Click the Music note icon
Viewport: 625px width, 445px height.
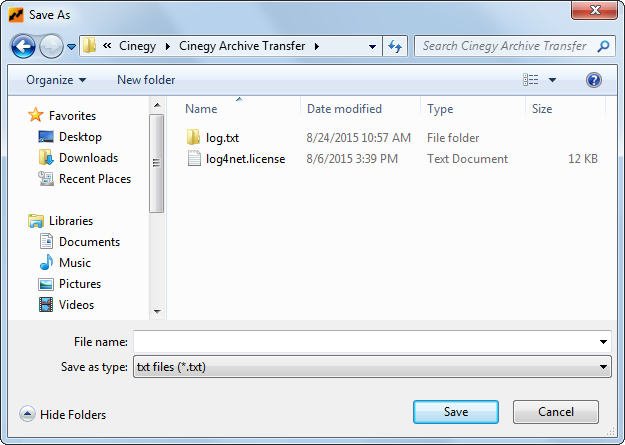pyautogui.click(x=46, y=262)
